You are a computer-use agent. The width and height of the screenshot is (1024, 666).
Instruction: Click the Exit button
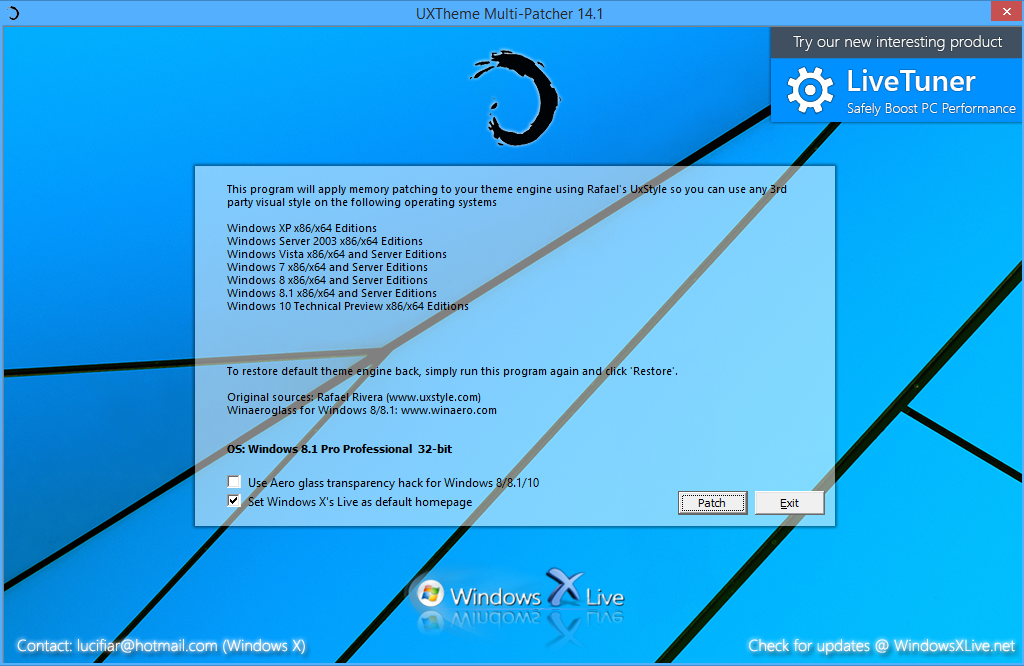click(789, 502)
